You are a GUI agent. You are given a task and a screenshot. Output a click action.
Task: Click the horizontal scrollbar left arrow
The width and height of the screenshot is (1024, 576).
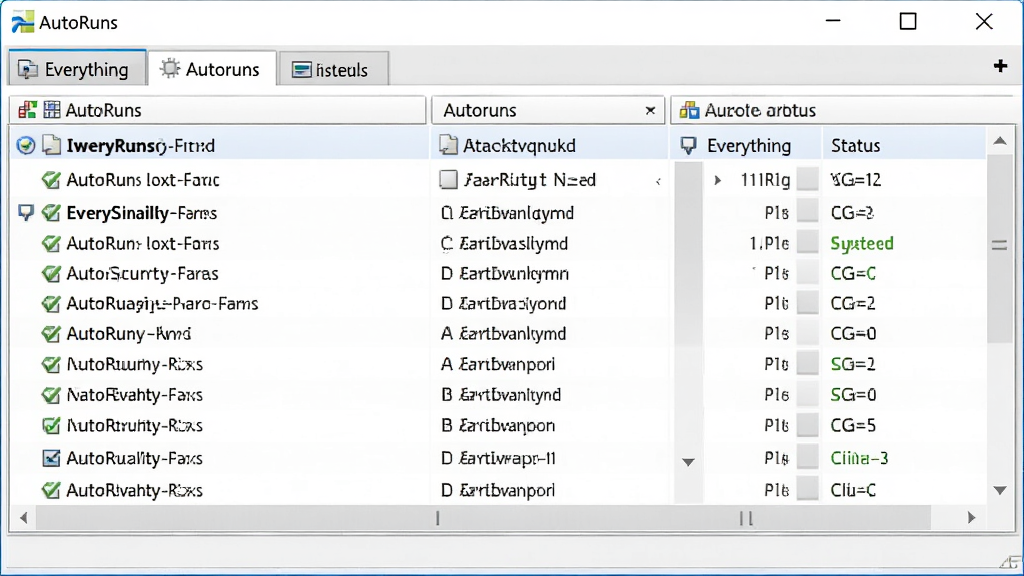(x=24, y=518)
